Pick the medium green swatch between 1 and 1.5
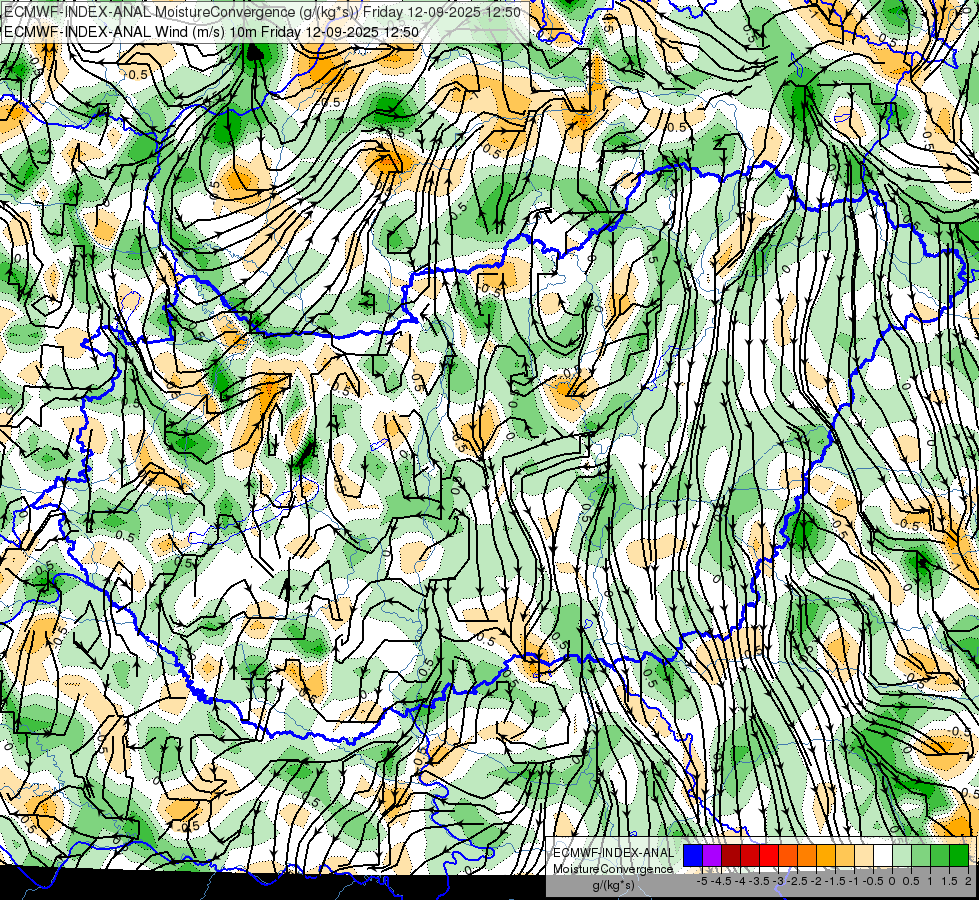The image size is (979, 900). (x=940, y=855)
